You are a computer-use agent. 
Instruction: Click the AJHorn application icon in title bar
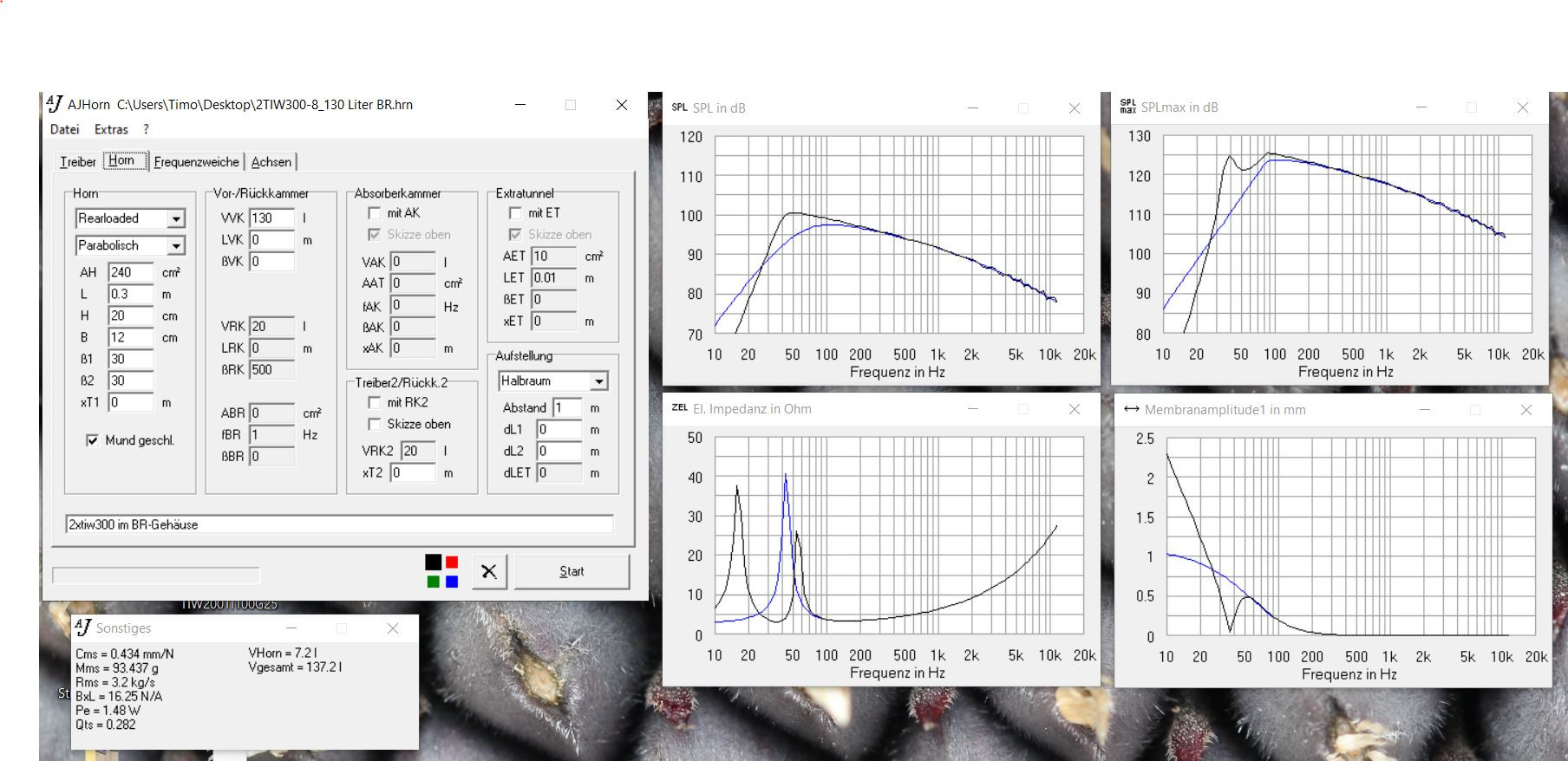pos(55,104)
